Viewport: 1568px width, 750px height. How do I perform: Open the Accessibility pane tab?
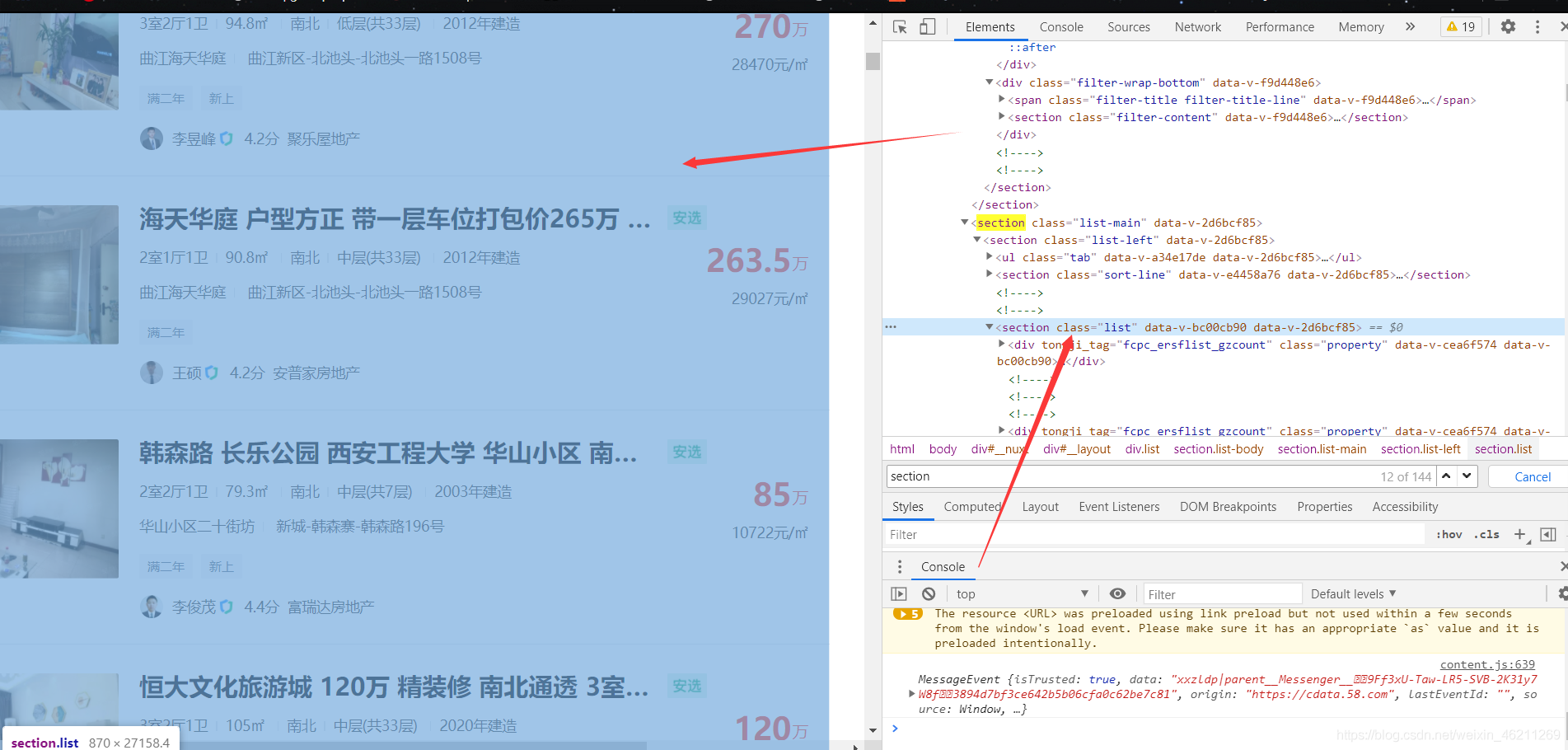coord(1405,507)
